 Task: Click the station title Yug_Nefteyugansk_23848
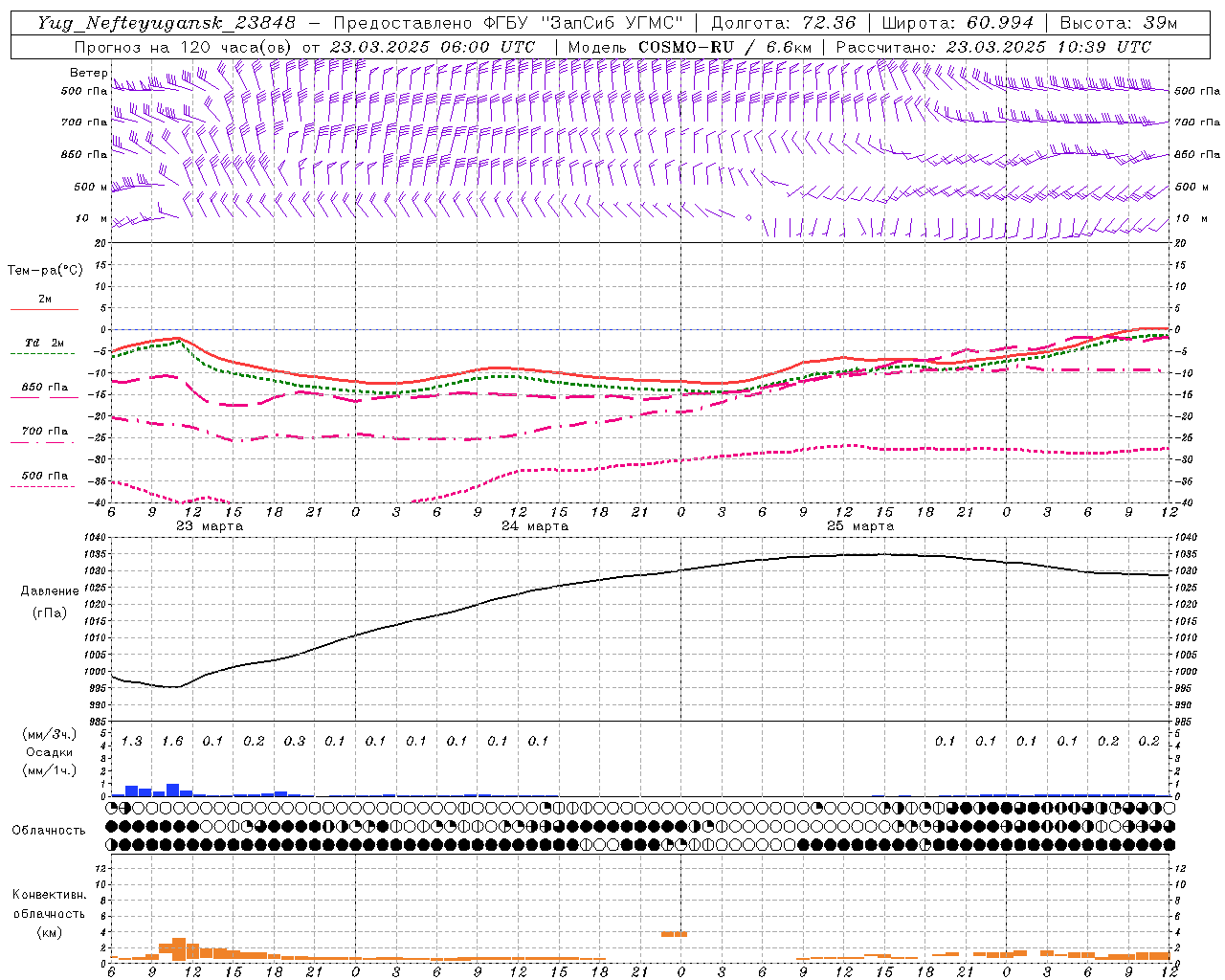click(x=167, y=23)
